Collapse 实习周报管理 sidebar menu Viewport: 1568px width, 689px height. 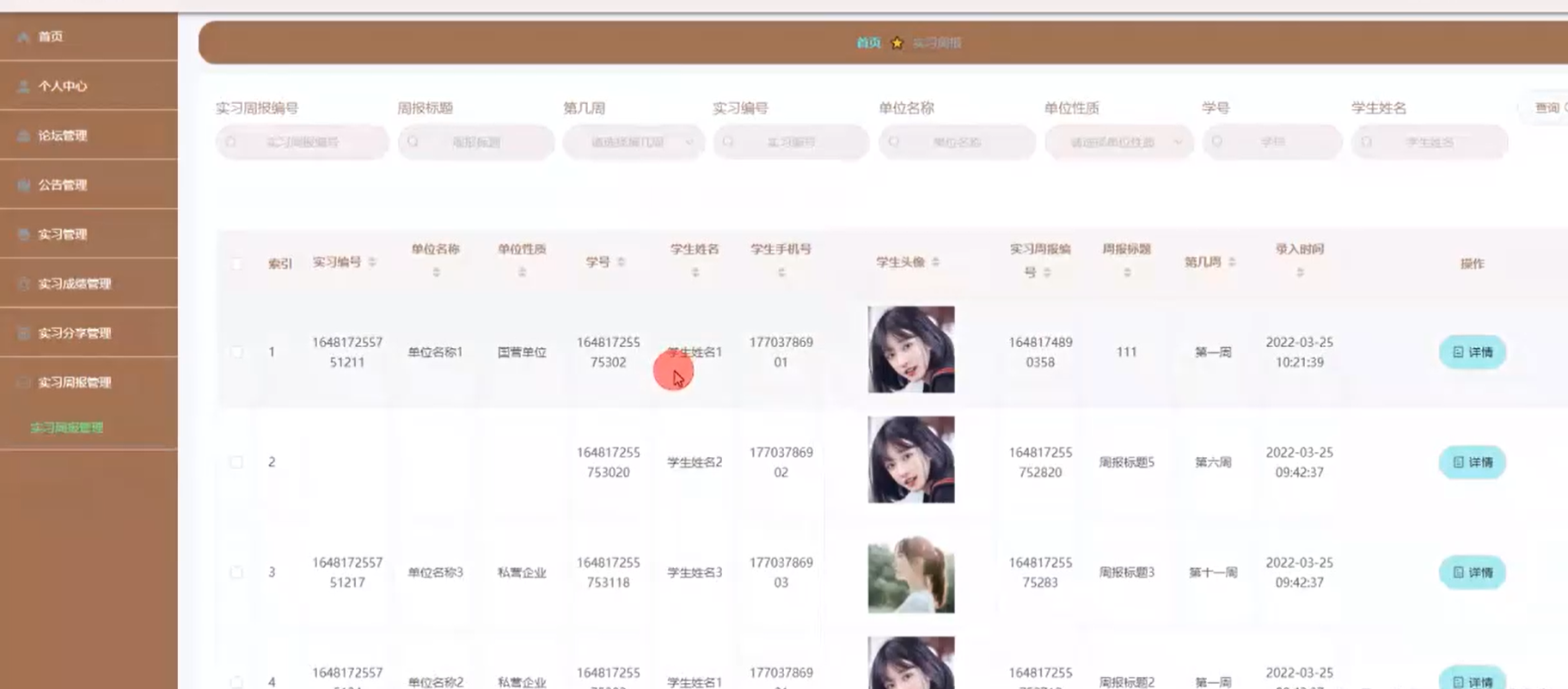(x=89, y=382)
